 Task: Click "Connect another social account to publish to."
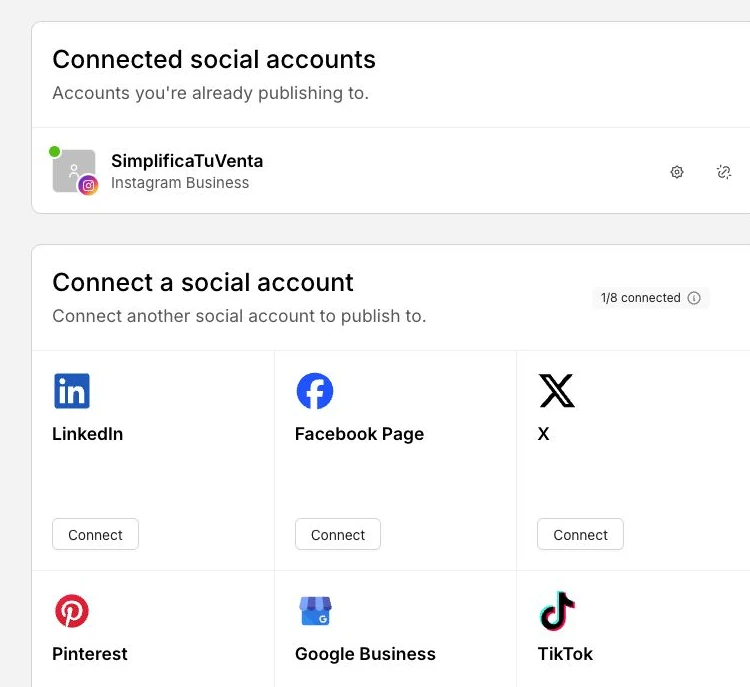click(239, 316)
